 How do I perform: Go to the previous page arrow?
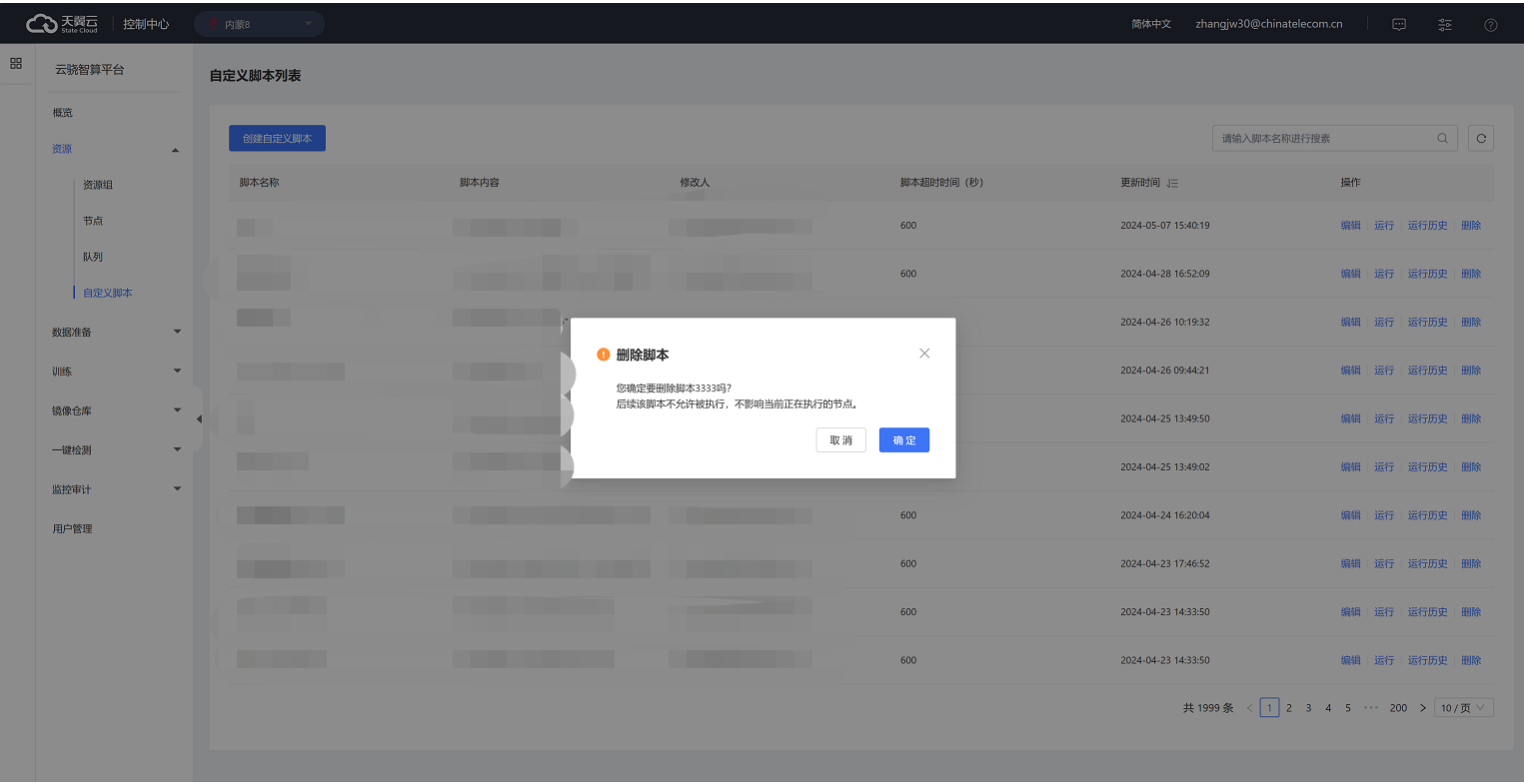[1249, 708]
